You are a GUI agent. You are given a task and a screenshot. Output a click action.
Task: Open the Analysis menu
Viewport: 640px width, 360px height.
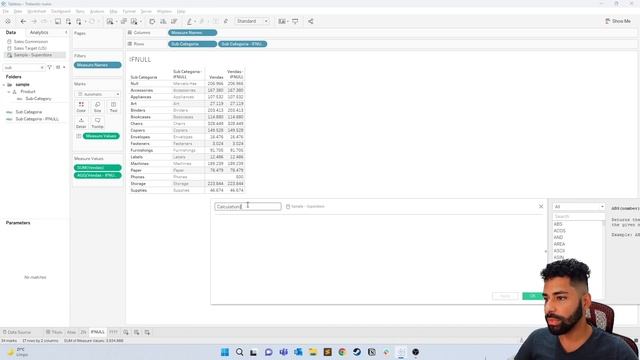[97, 11]
